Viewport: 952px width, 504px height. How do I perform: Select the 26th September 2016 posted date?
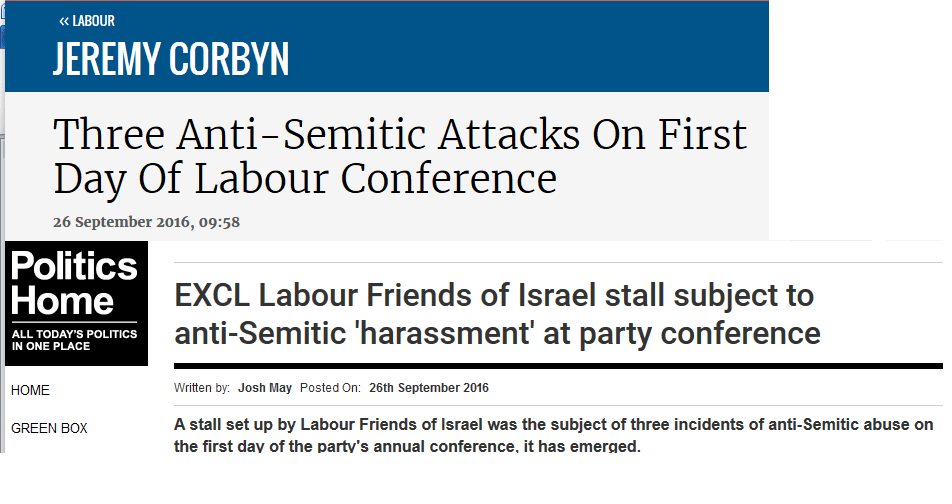tap(429, 387)
